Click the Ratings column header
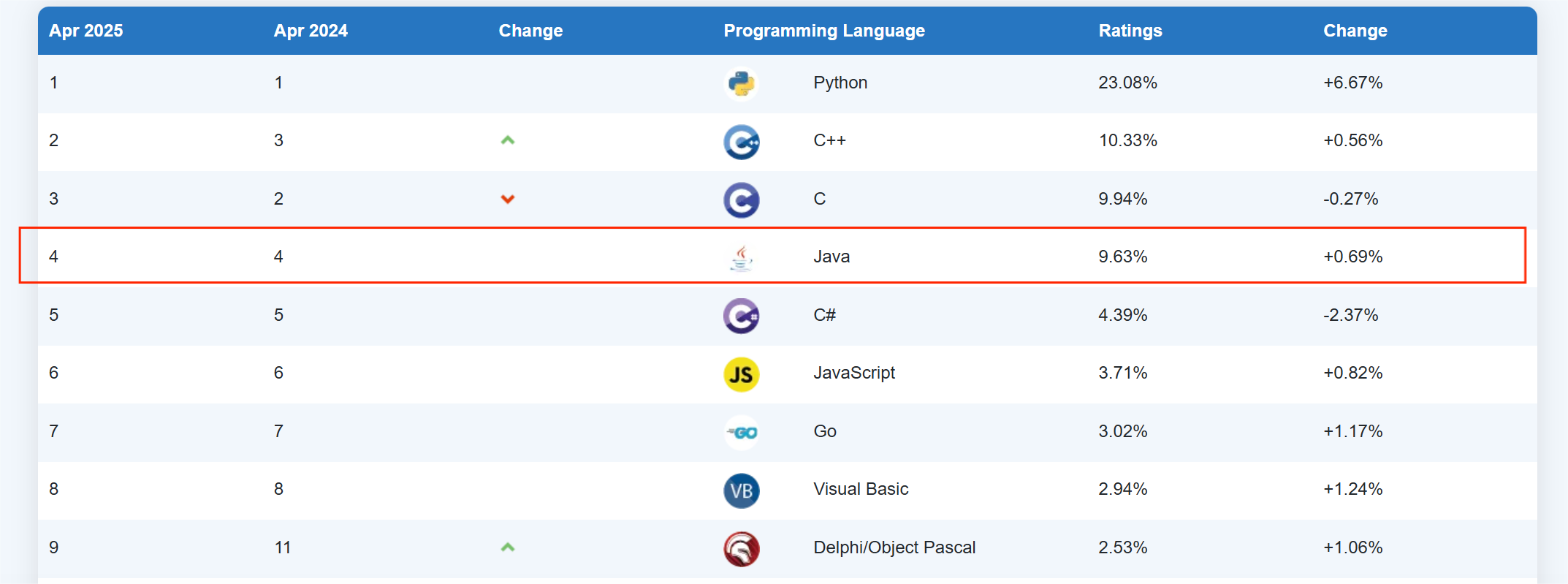Viewport: 1568px width, 584px height. [x=1130, y=31]
